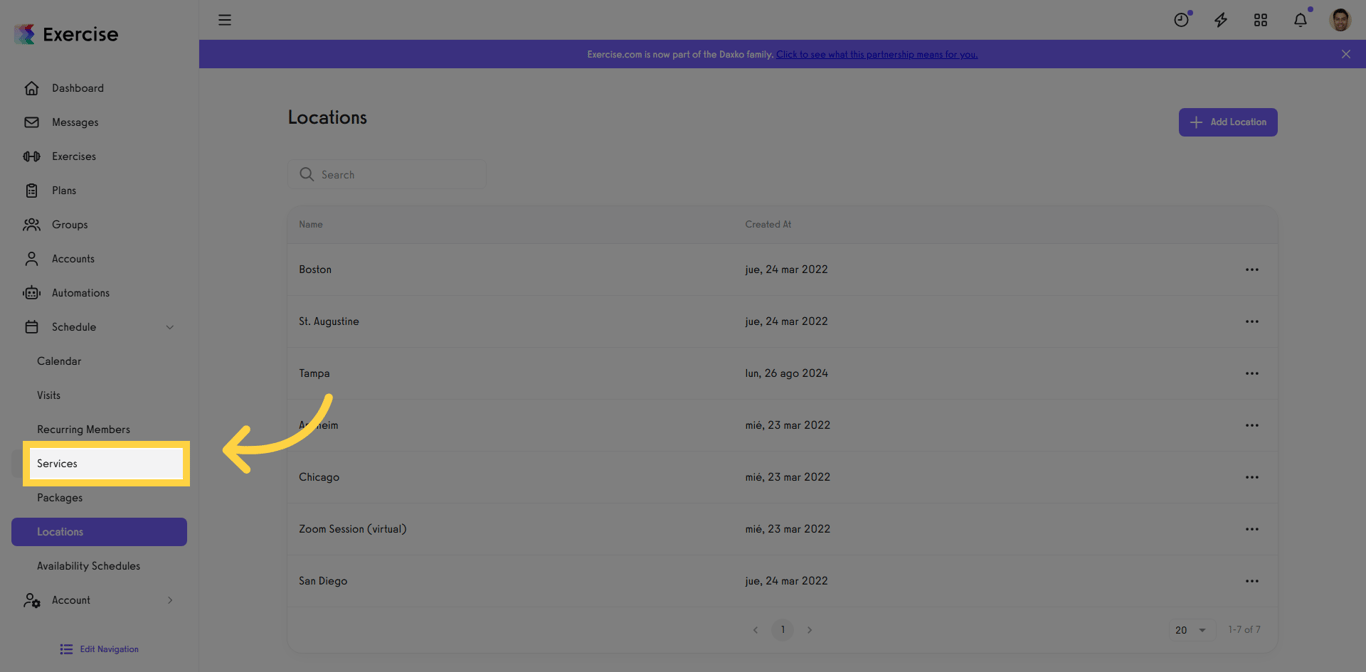Select page 1 in pagination
The width and height of the screenshot is (1366, 672).
click(782, 630)
